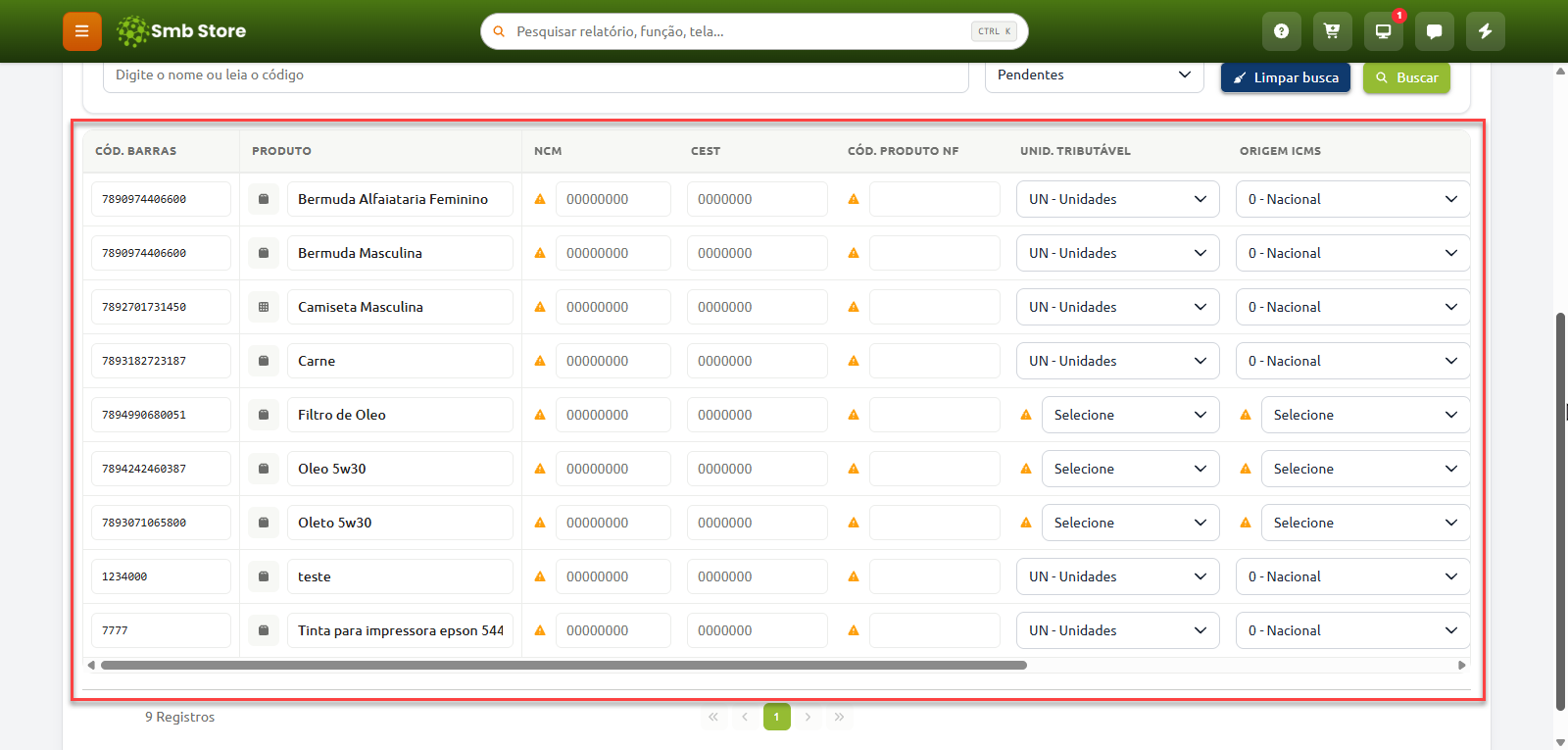Click NF product code field for Oleto 5w30

pyautogui.click(x=934, y=523)
